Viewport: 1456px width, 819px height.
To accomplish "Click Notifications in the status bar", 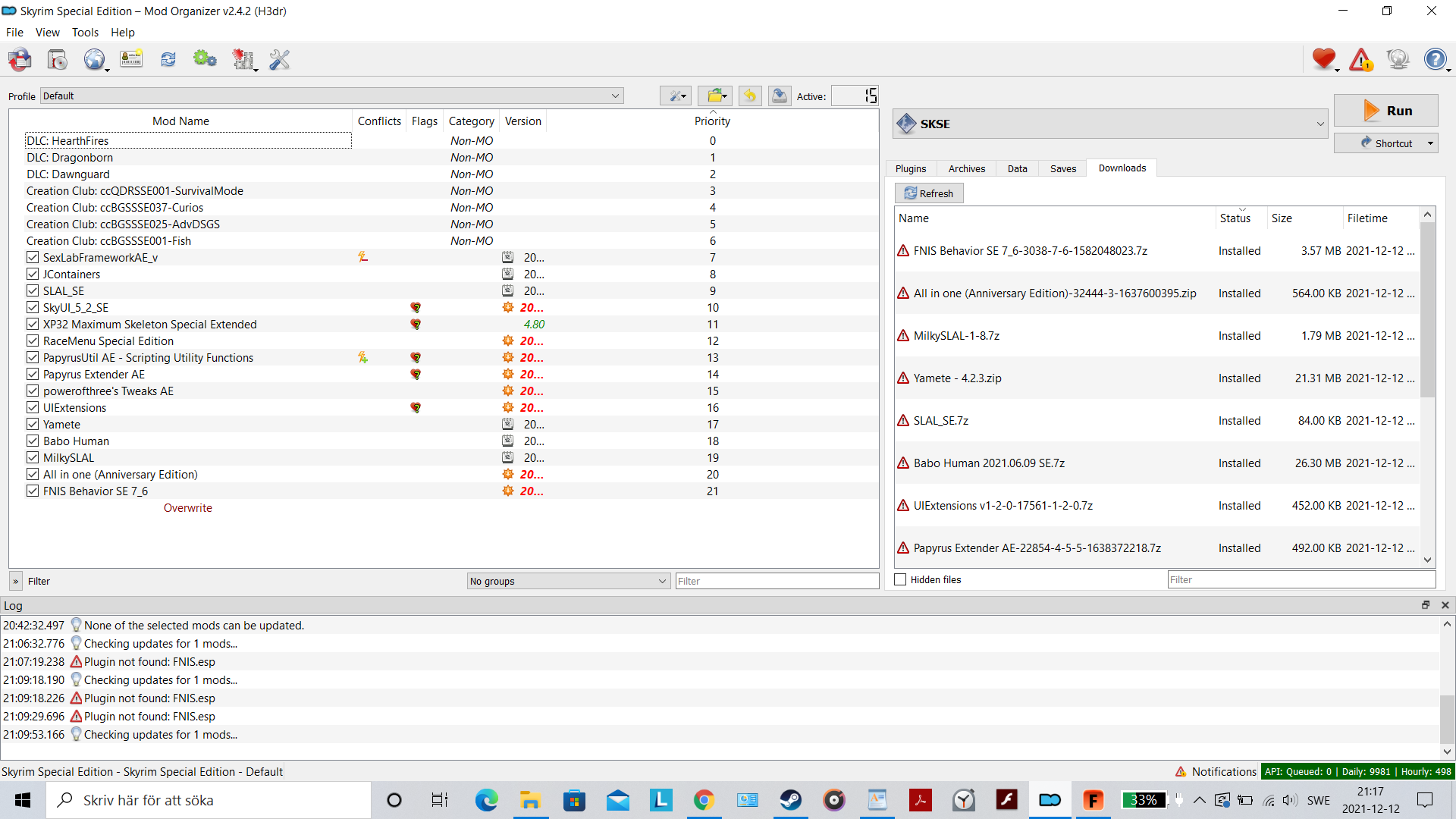I will pyautogui.click(x=1216, y=771).
